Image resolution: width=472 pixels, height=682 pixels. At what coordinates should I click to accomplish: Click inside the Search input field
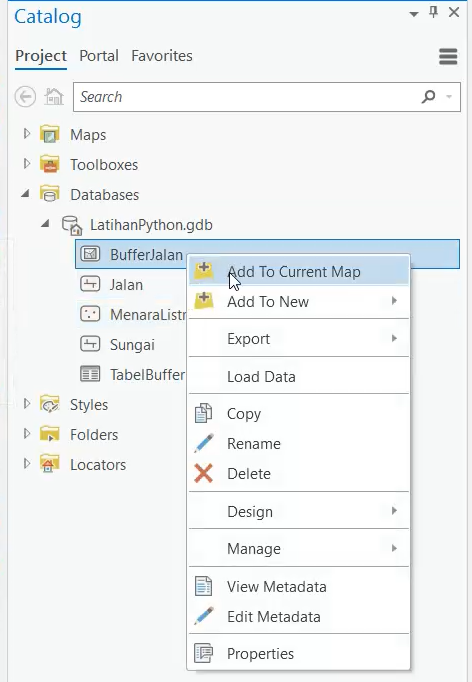pyautogui.click(x=248, y=97)
